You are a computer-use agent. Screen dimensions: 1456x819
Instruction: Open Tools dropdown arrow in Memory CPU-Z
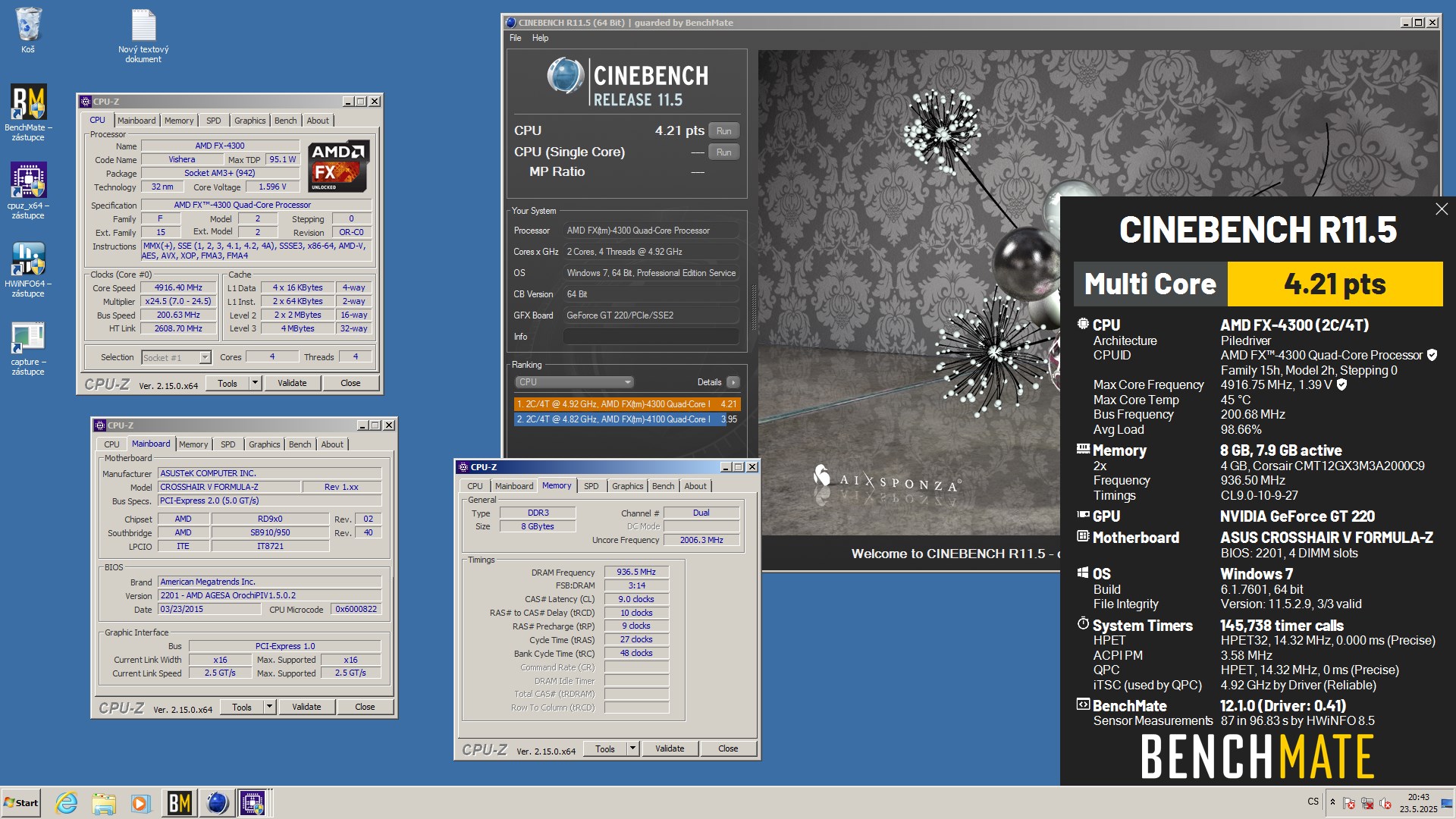[x=632, y=748]
